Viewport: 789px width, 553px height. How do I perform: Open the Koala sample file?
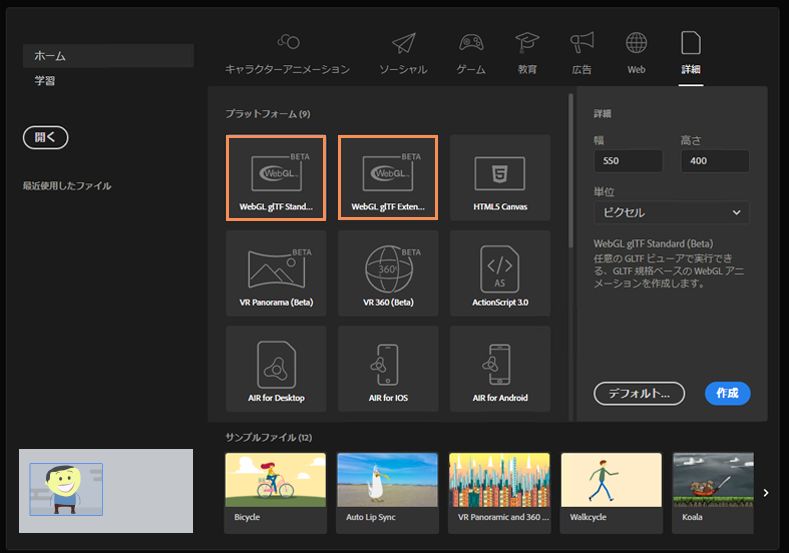pos(713,493)
